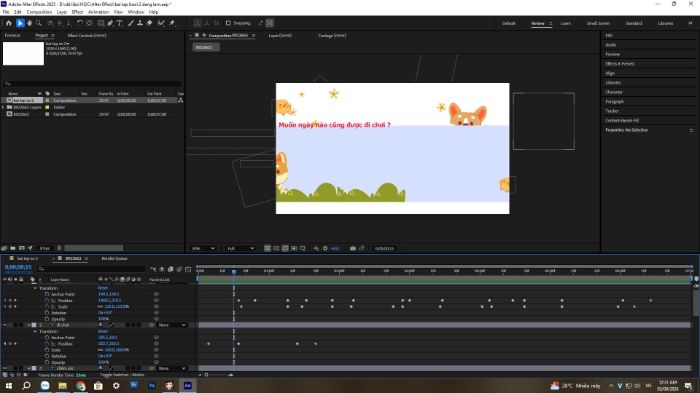Toggle visibility eye of layer 2

5,325
